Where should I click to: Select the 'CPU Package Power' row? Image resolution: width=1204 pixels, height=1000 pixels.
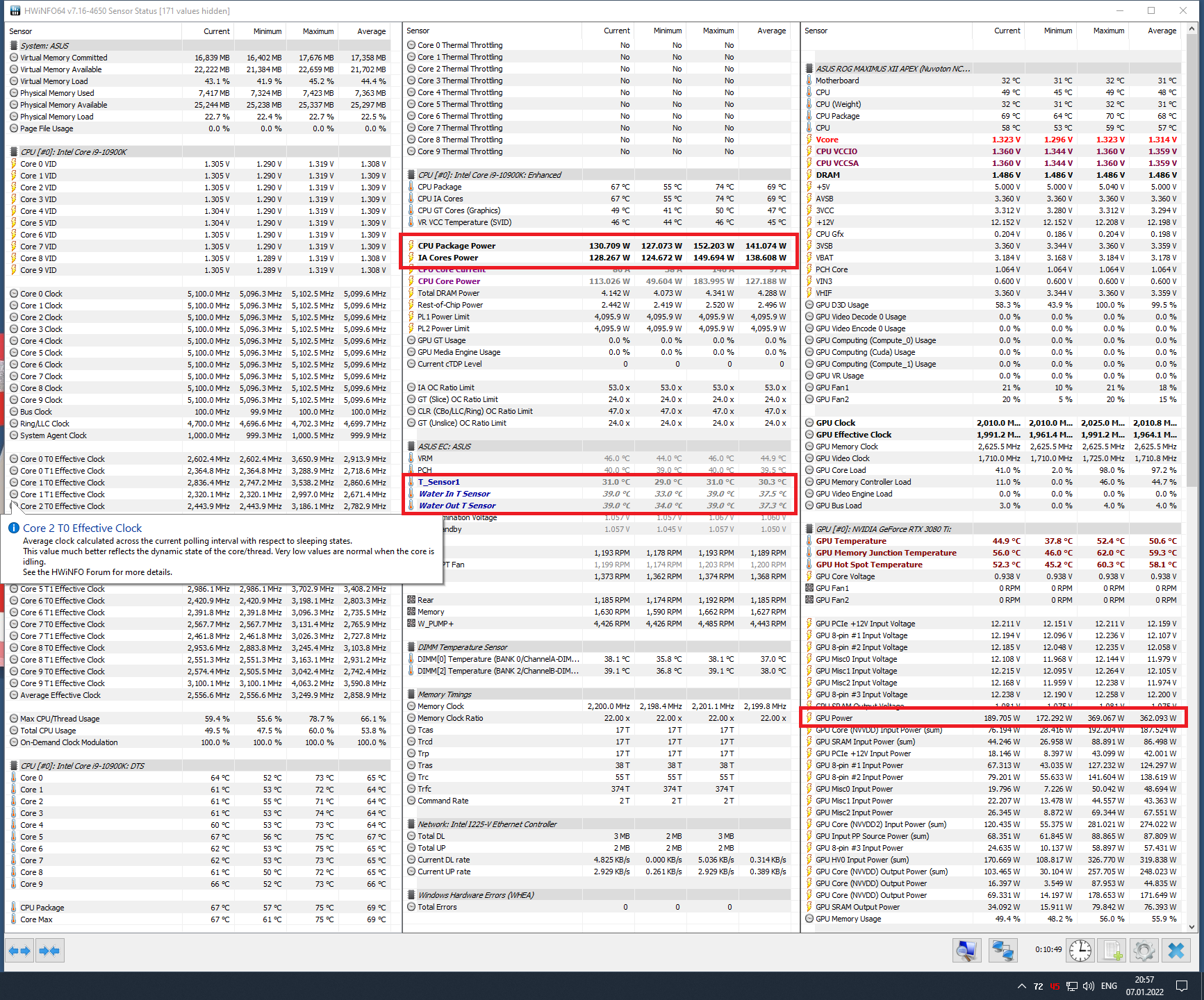click(x=597, y=246)
